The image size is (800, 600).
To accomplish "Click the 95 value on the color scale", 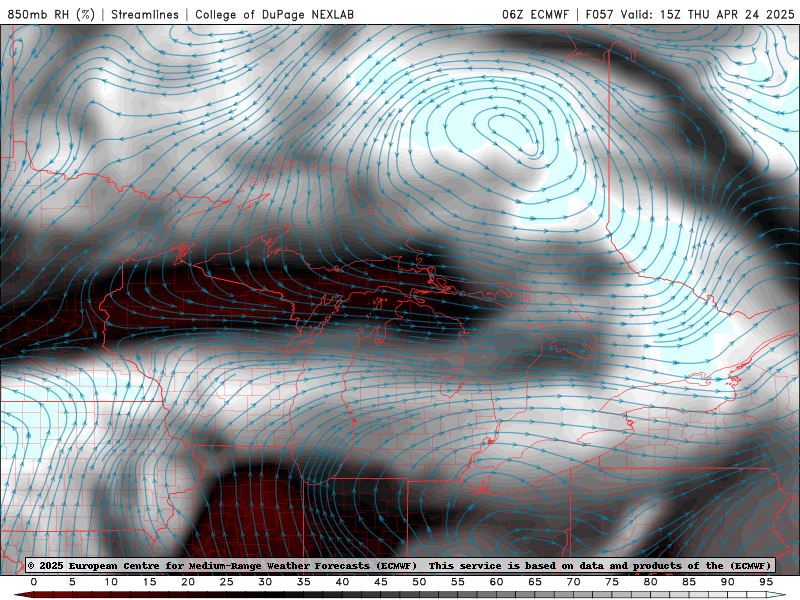I will point(766,582).
